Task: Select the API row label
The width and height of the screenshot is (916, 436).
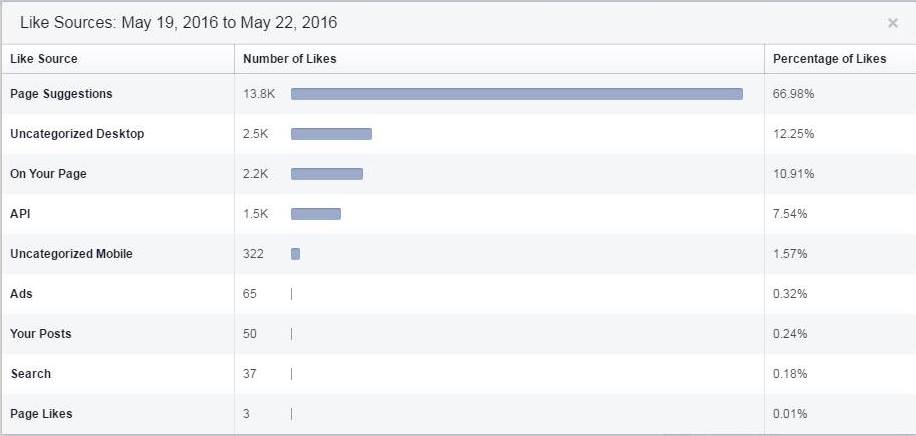Action: (20, 214)
